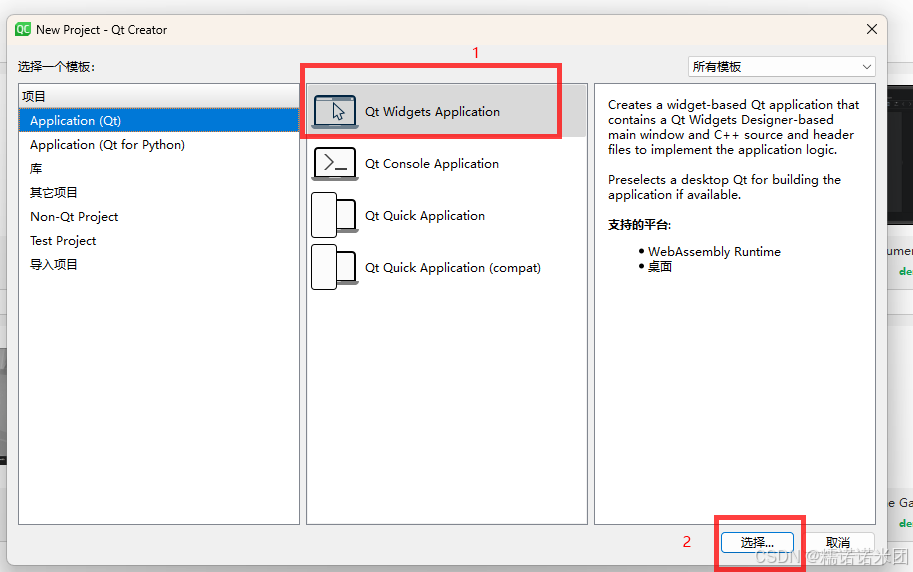Click the Qt Quick Application (compat) icon
Image resolution: width=913 pixels, height=572 pixels.
pos(335,267)
